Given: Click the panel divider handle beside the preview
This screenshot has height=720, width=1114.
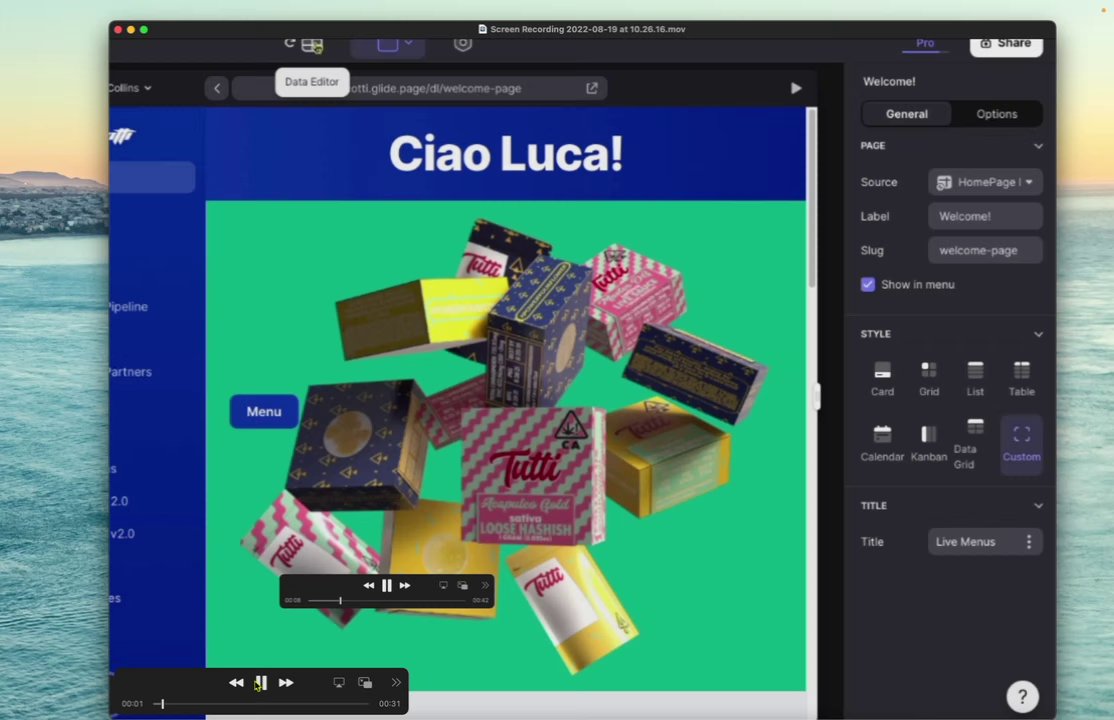Looking at the screenshot, I should tap(817, 397).
